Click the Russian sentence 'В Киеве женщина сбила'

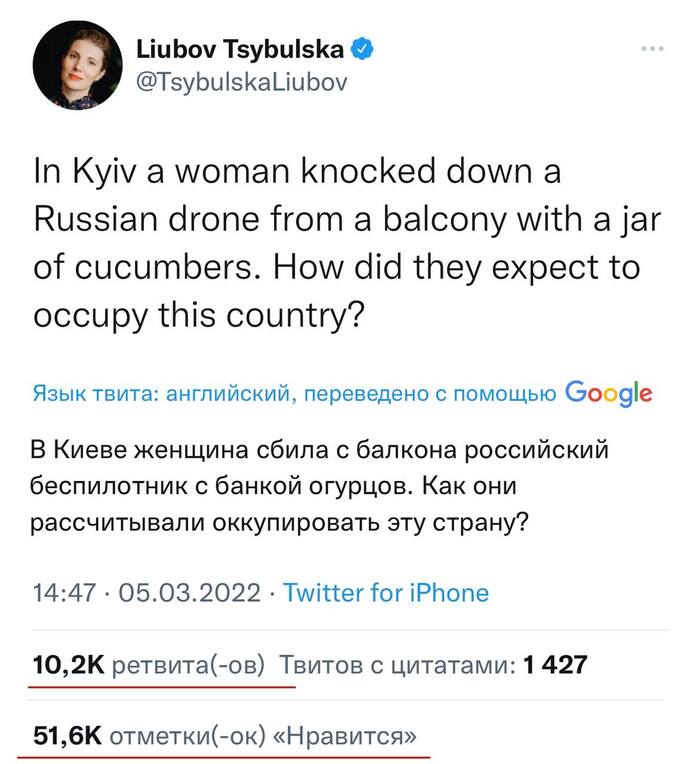tap(320, 450)
